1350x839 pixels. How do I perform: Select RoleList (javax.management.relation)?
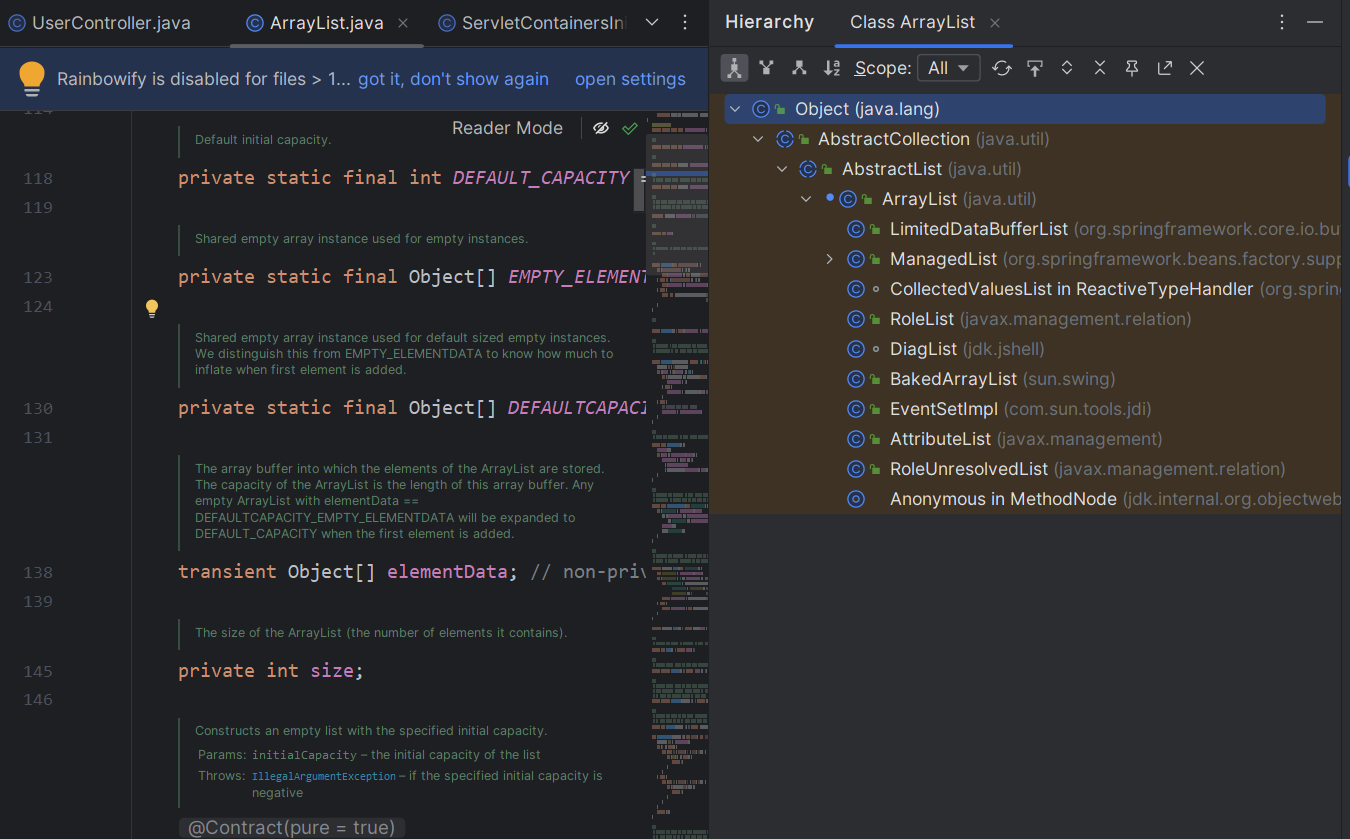[1025, 319]
